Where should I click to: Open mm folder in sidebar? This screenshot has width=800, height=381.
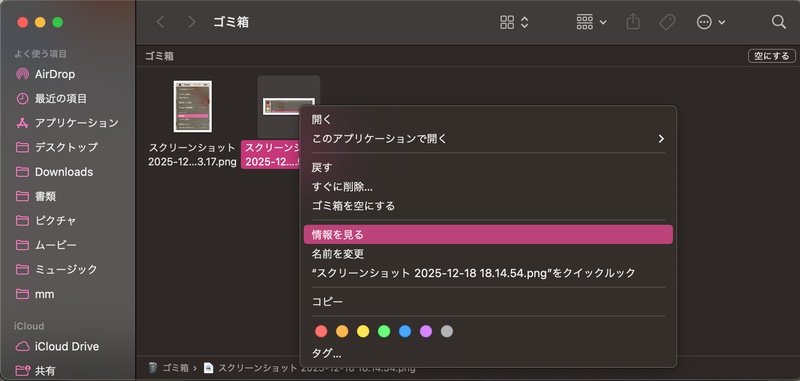pos(44,294)
